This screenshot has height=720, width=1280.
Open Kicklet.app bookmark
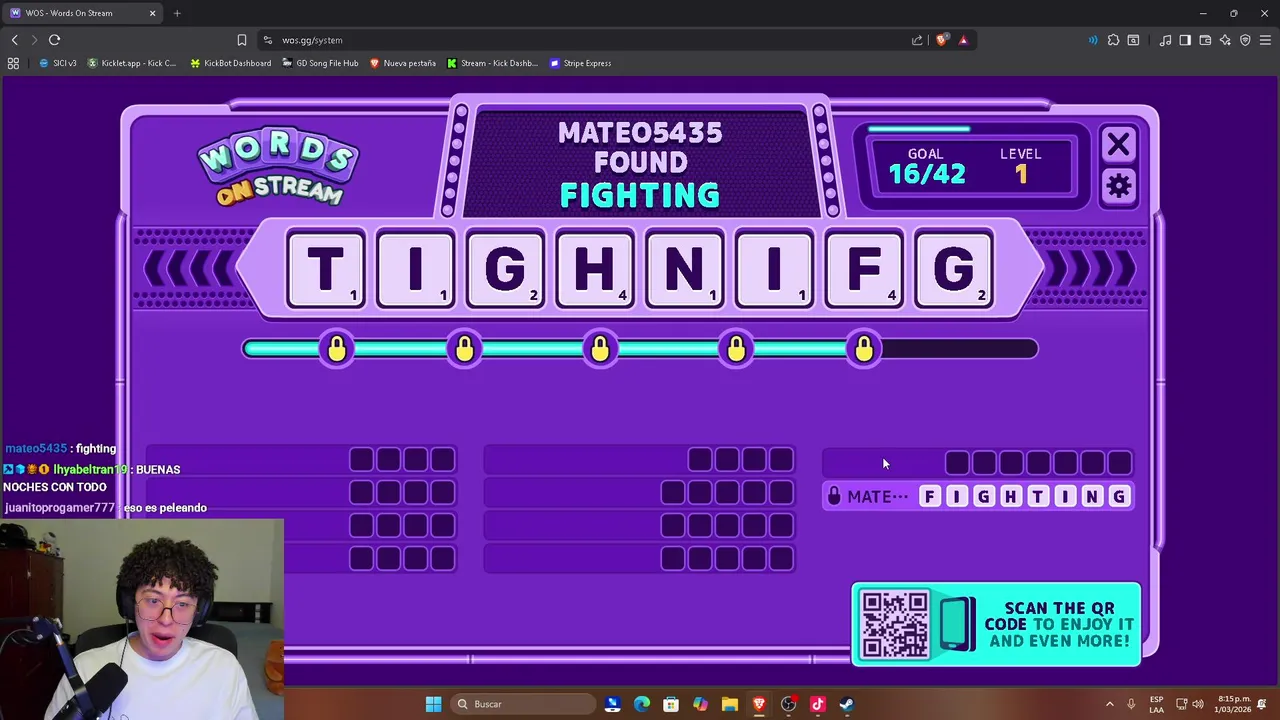tap(132, 63)
